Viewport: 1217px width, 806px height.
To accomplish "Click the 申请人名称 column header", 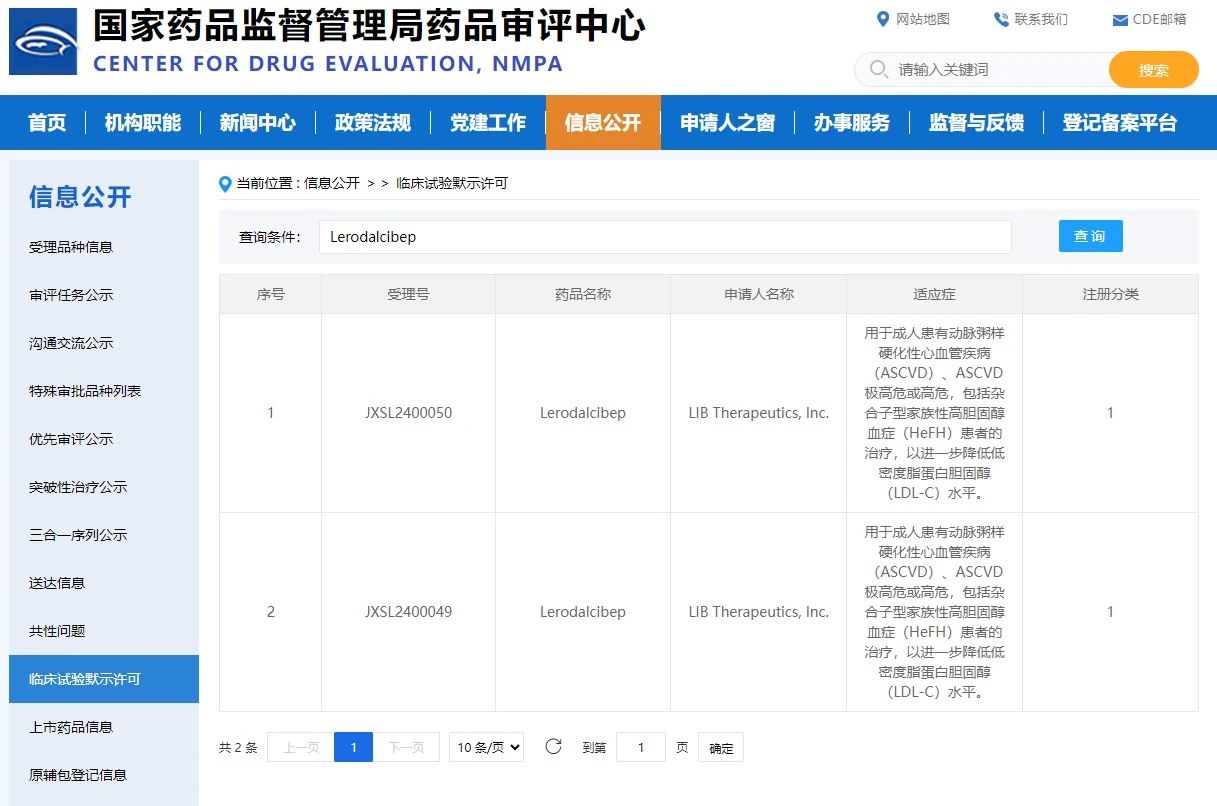I will click(x=759, y=295).
